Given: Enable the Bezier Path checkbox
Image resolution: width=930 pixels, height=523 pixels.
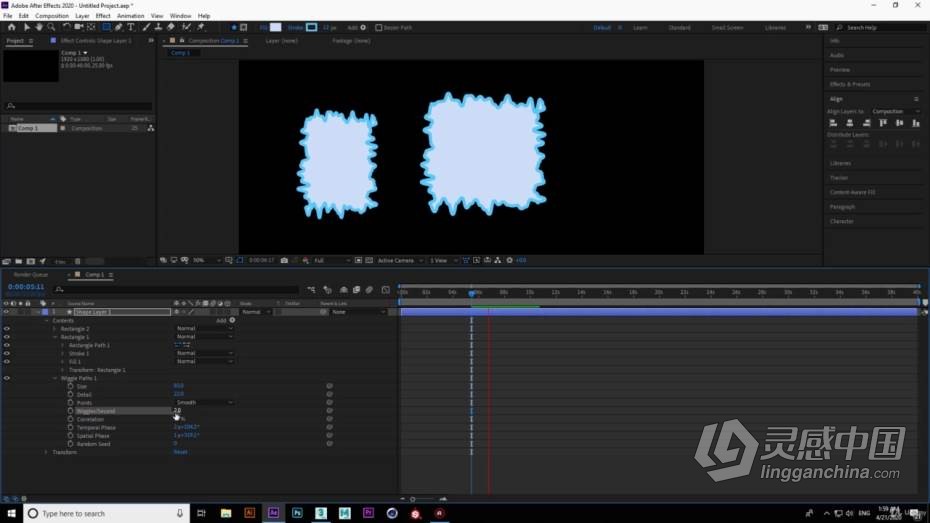Looking at the screenshot, I should tap(379, 27).
